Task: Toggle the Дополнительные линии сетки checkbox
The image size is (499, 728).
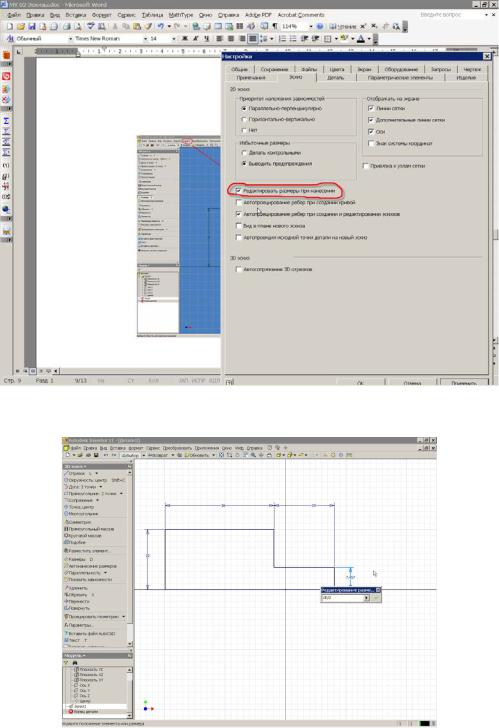Action: [371, 120]
